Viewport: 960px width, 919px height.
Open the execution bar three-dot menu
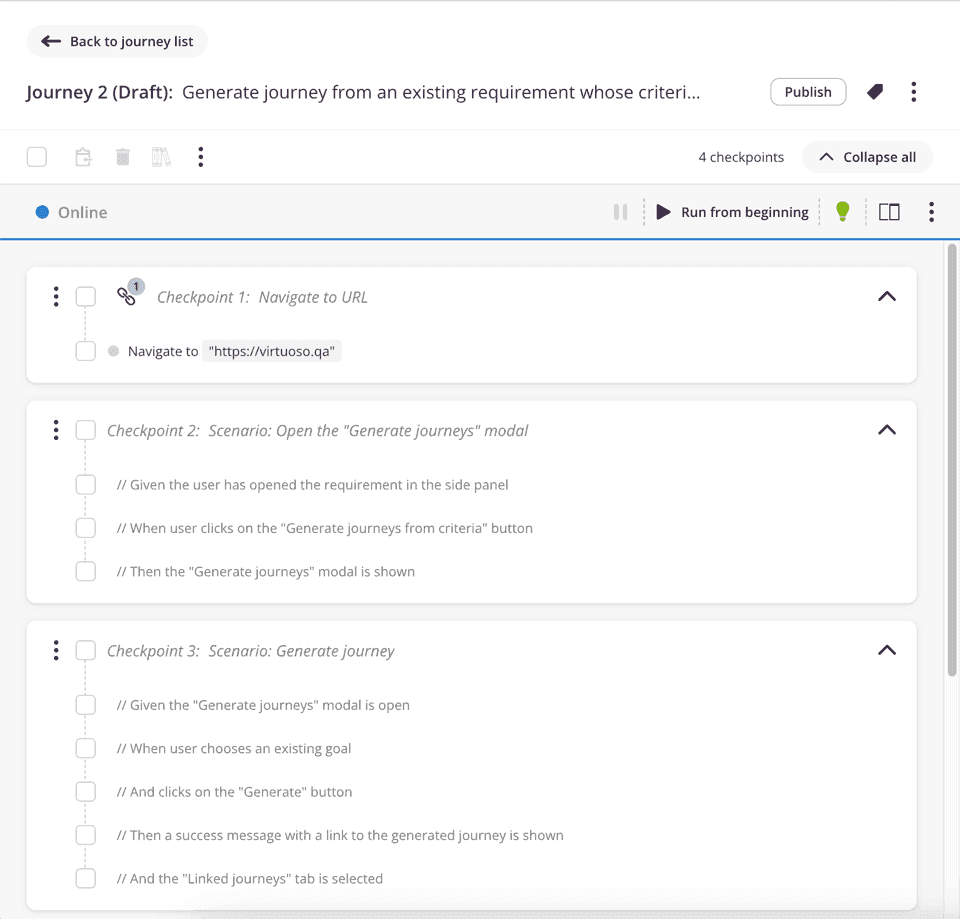(x=931, y=212)
